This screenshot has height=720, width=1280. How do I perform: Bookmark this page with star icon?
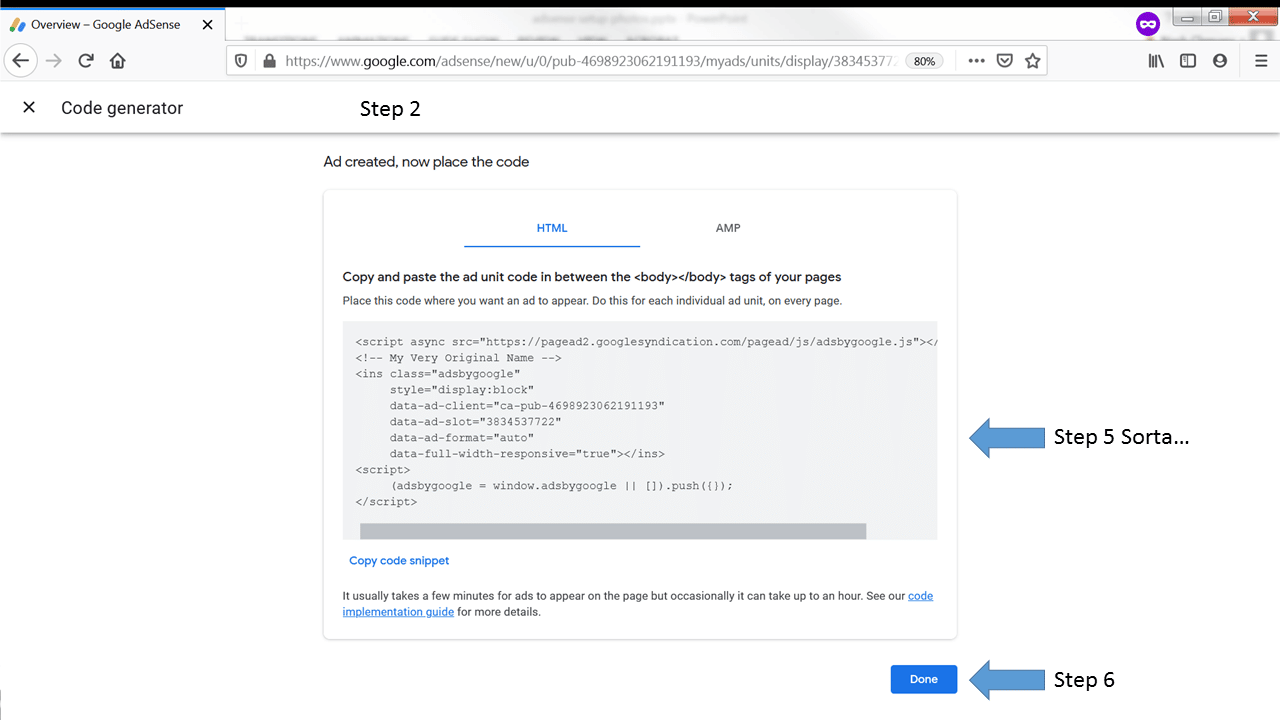[x=1033, y=61]
